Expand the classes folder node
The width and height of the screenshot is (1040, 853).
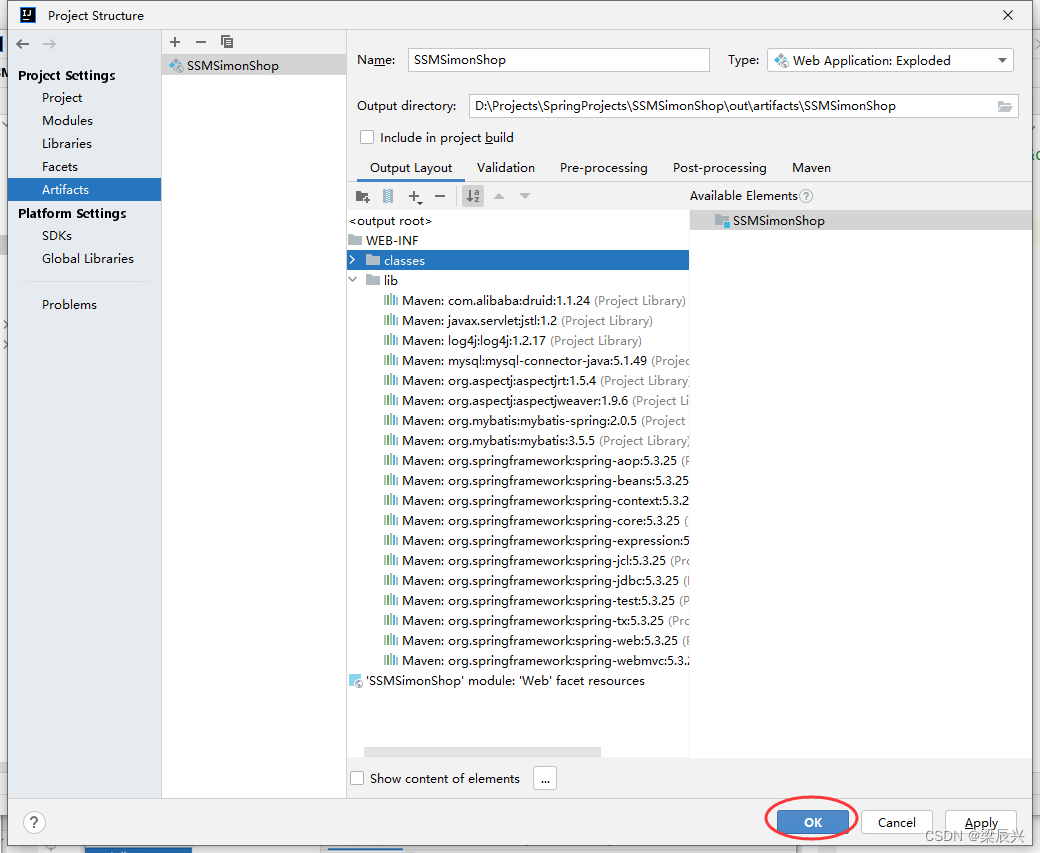point(353,260)
